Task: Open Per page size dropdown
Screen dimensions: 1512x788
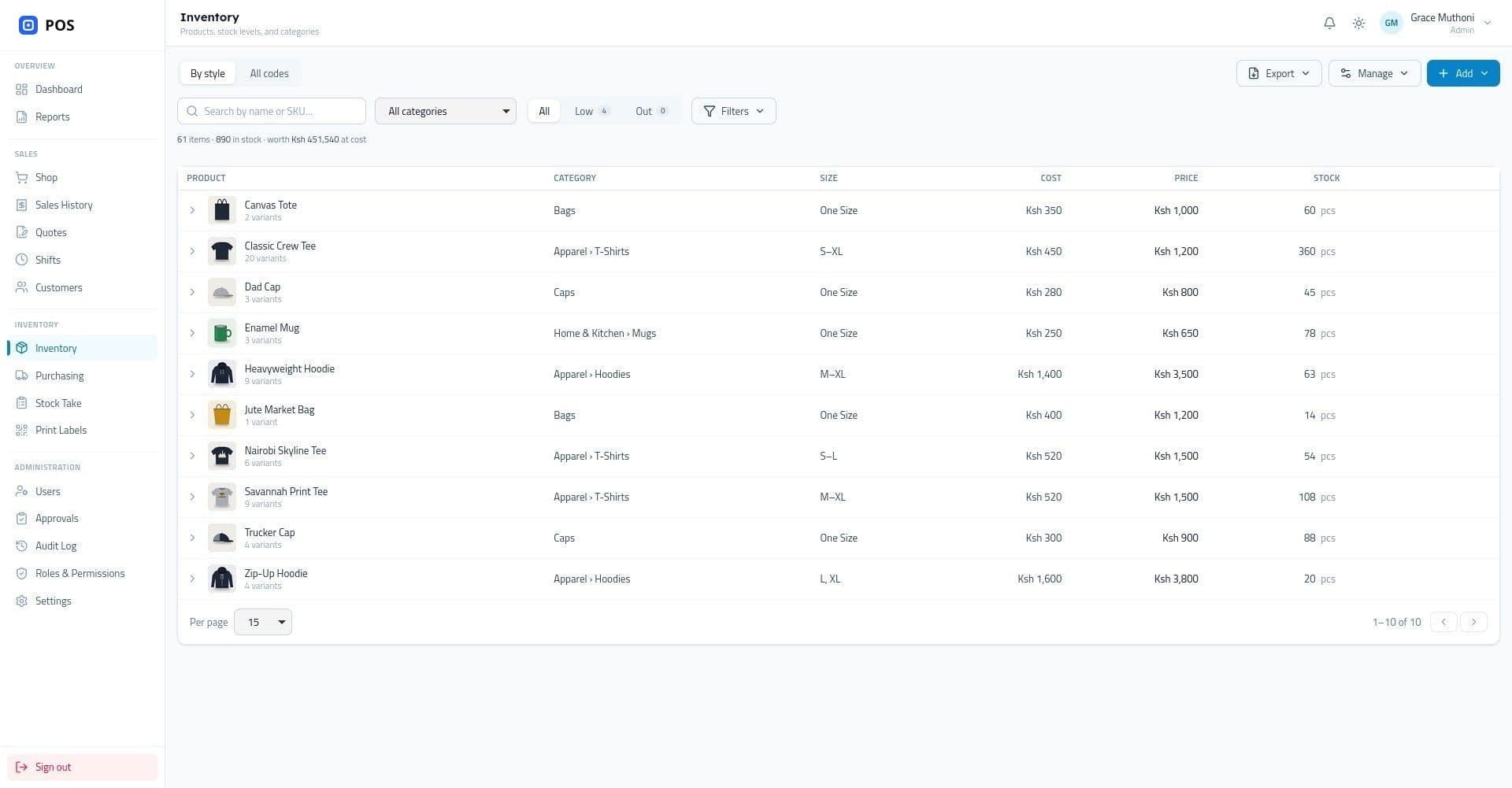Action: [263, 622]
